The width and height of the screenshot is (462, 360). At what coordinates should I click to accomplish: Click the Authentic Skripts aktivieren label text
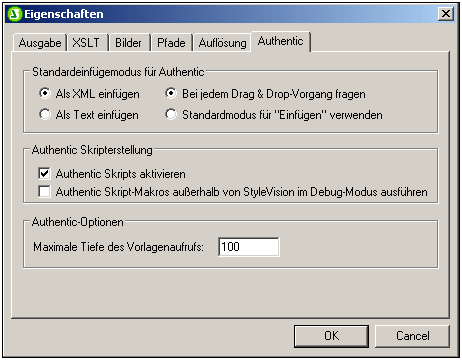click(x=121, y=174)
